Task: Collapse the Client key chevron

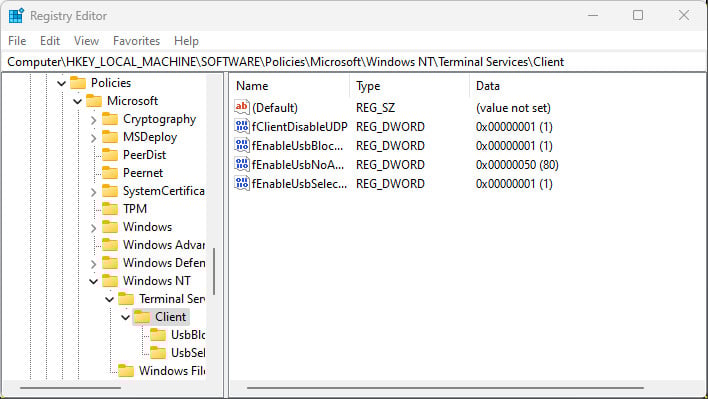Action: point(126,318)
